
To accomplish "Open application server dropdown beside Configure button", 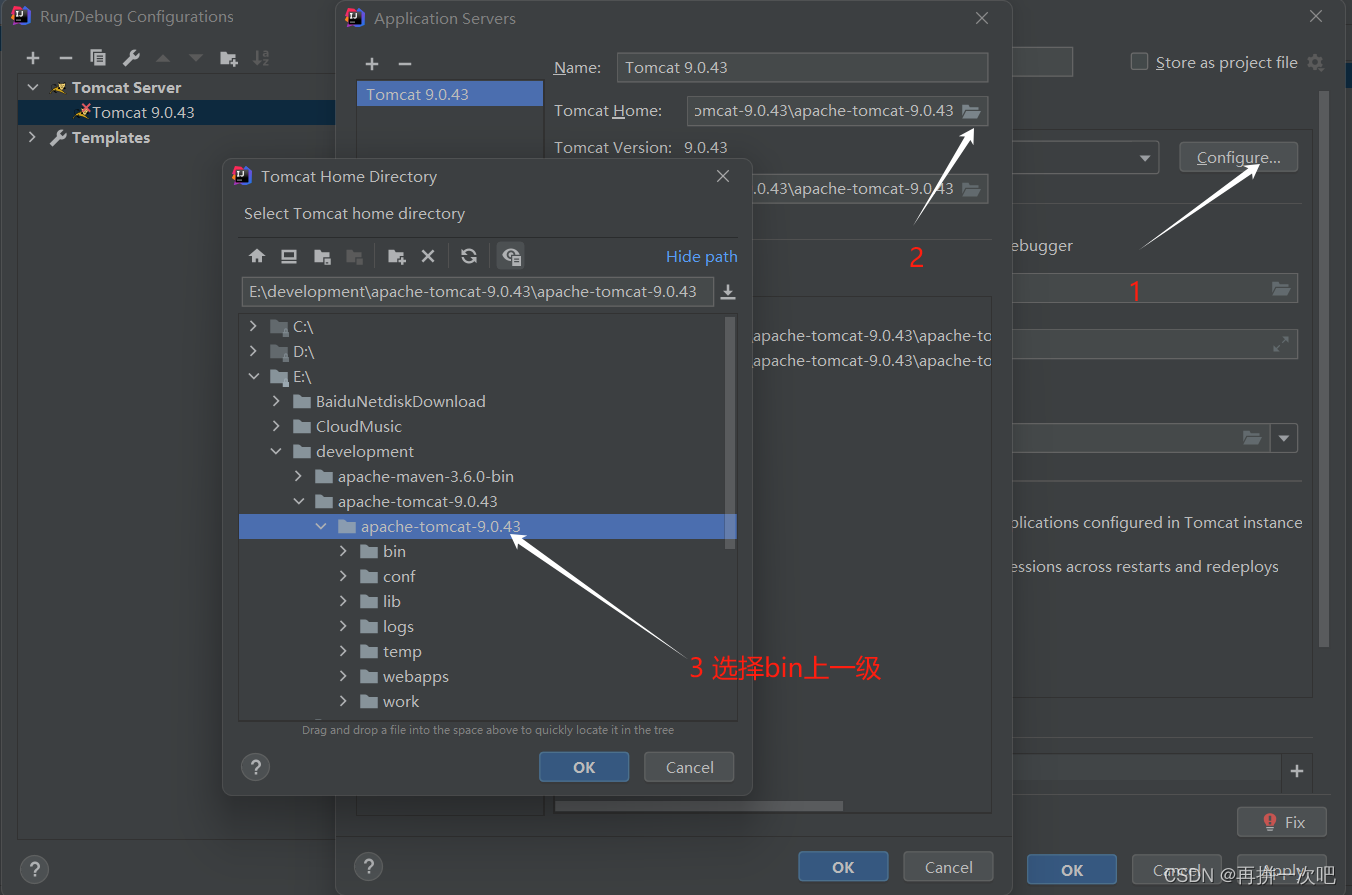I will pos(1145,158).
